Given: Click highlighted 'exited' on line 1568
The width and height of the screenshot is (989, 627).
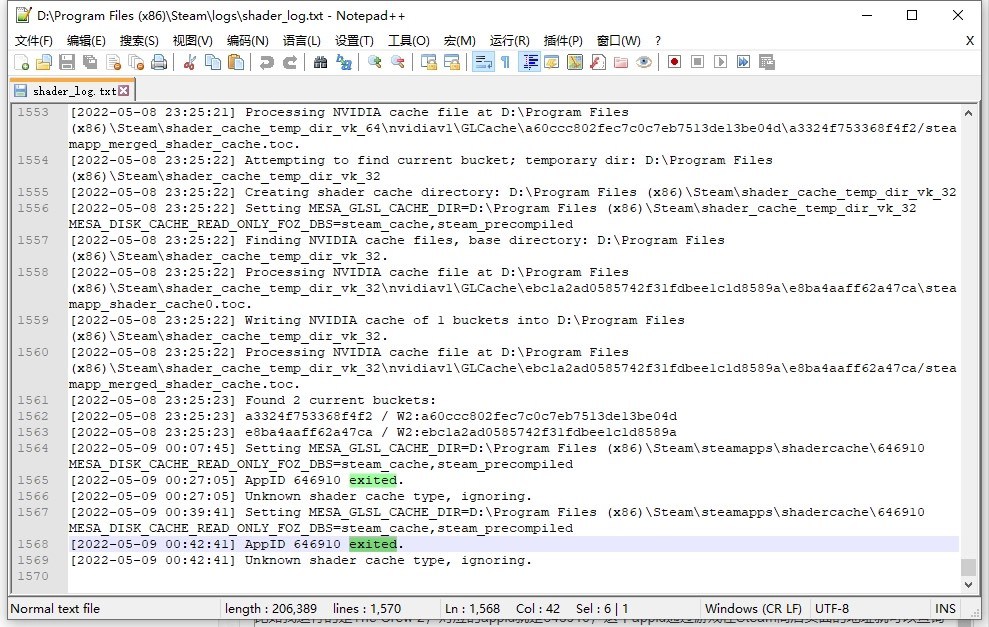Looking at the screenshot, I should point(373,544).
